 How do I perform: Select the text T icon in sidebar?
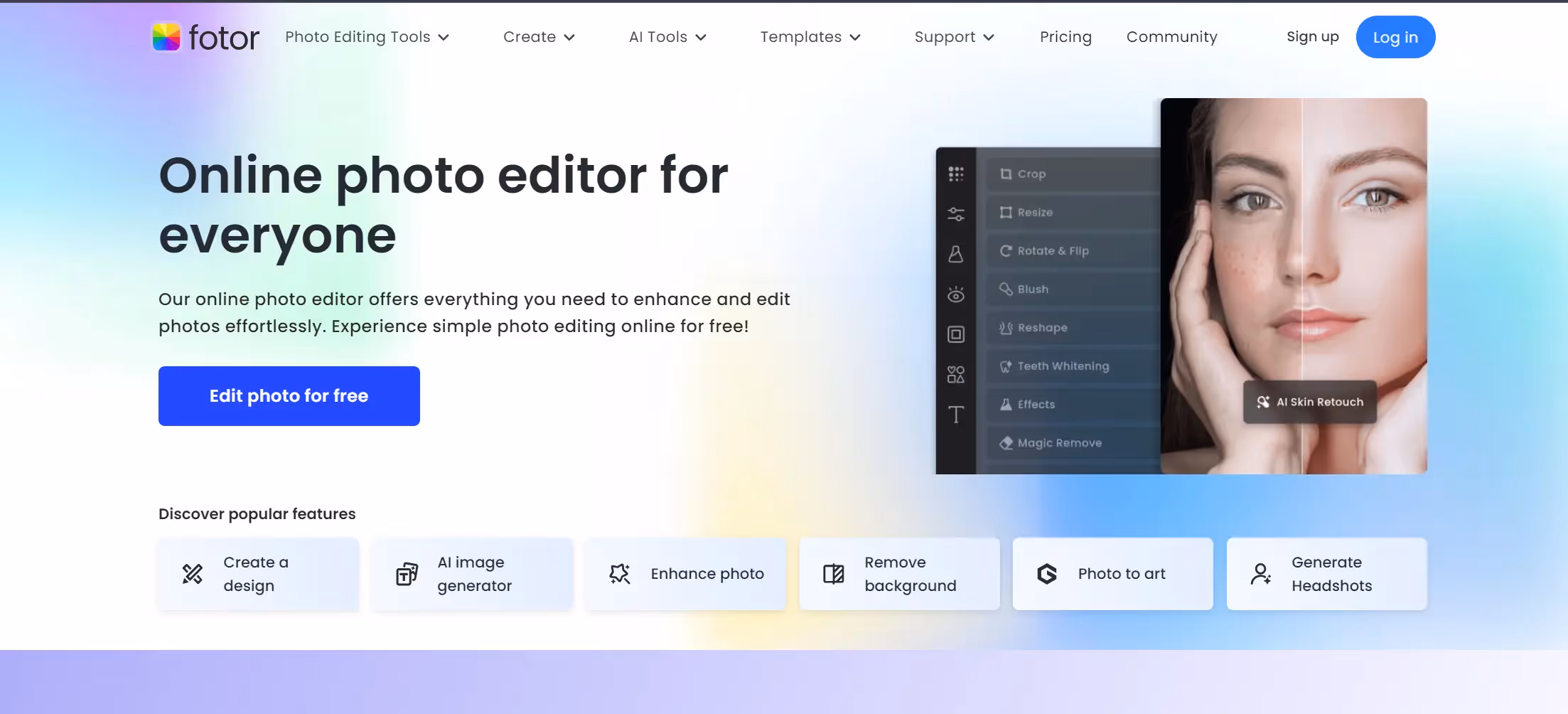point(956,415)
